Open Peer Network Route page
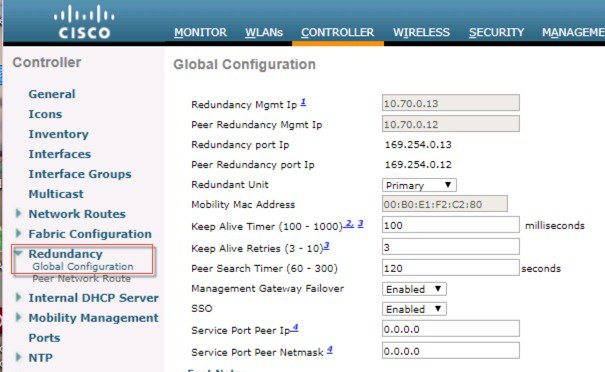This screenshot has height=372, width=605. click(x=81, y=279)
